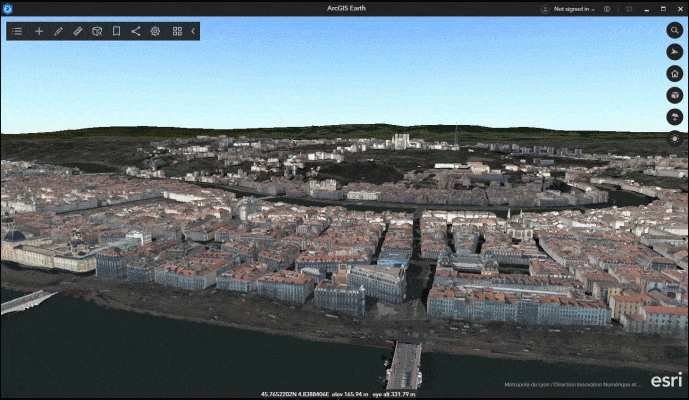Toggle 2D/3D view cube button
The height and width of the screenshot is (400, 689).
pos(674,95)
